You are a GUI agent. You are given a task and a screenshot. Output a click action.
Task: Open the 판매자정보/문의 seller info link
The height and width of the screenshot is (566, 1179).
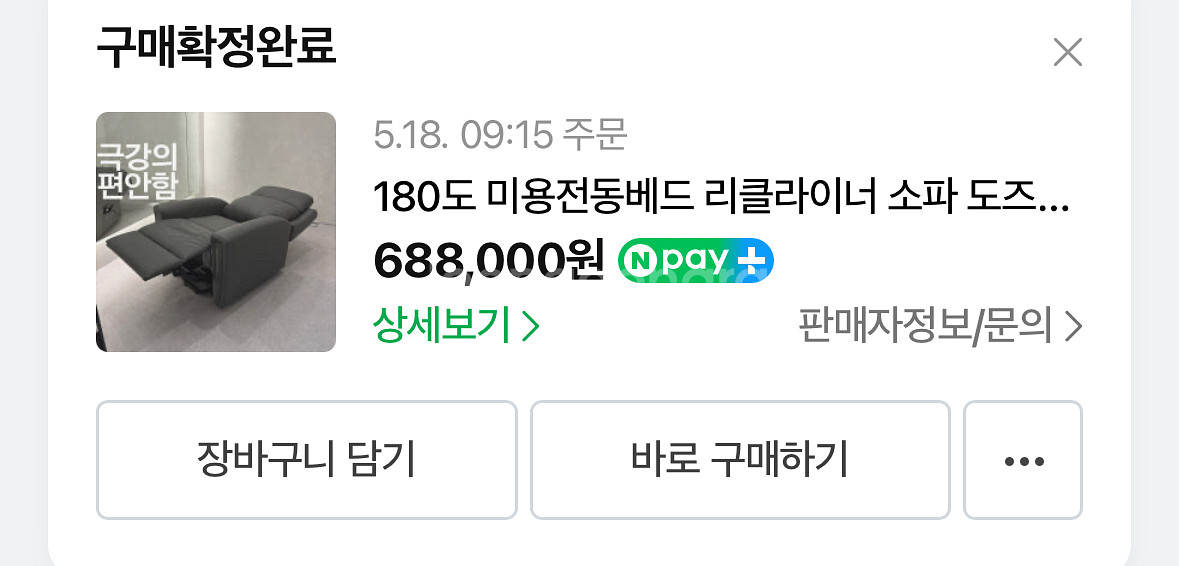940,327
